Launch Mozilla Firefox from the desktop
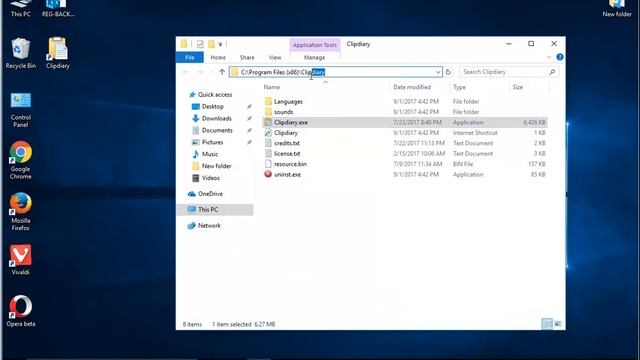The width and height of the screenshot is (640, 360). [20, 212]
